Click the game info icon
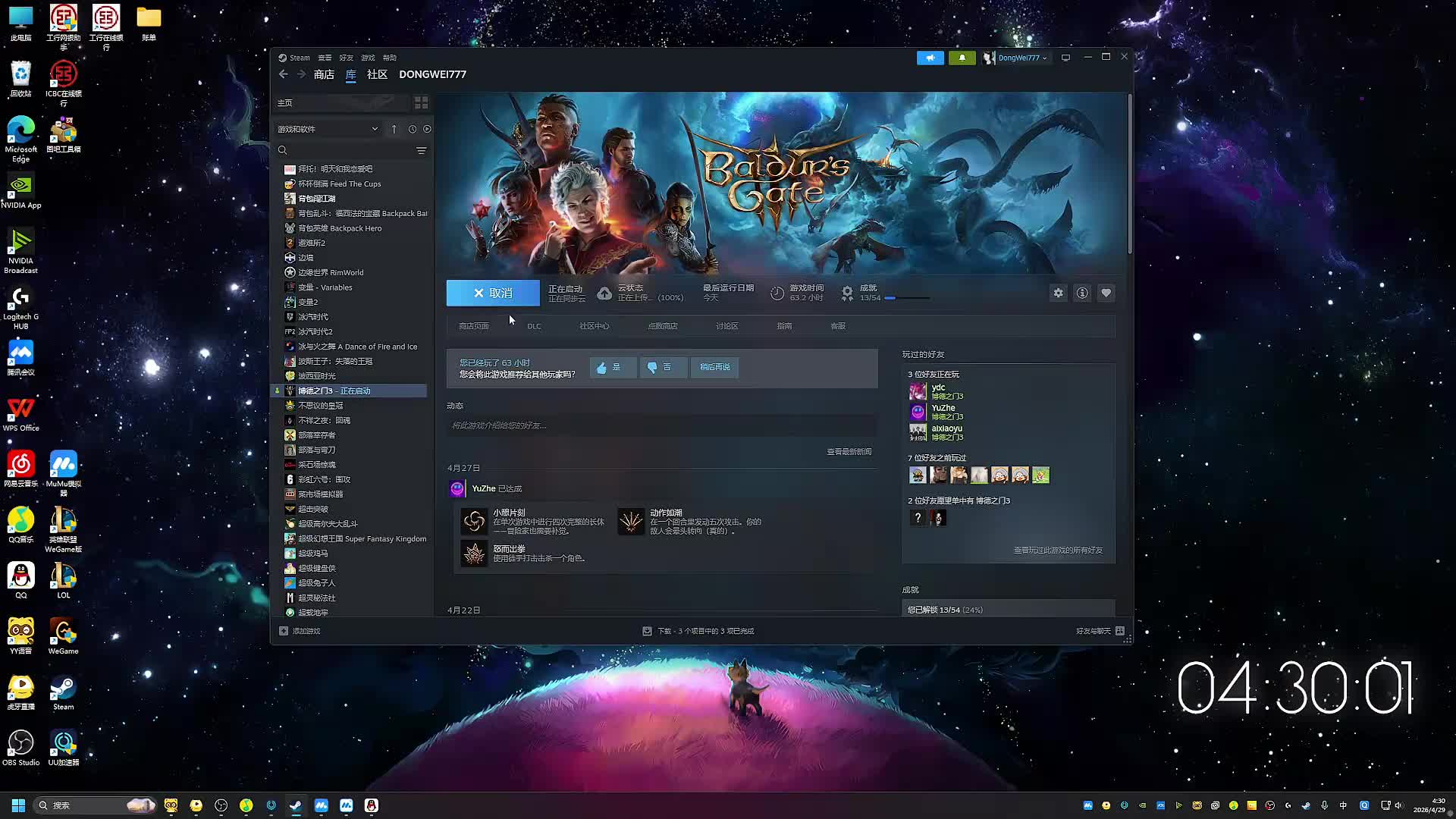The width and height of the screenshot is (1456, 819). coord(1082,293)
